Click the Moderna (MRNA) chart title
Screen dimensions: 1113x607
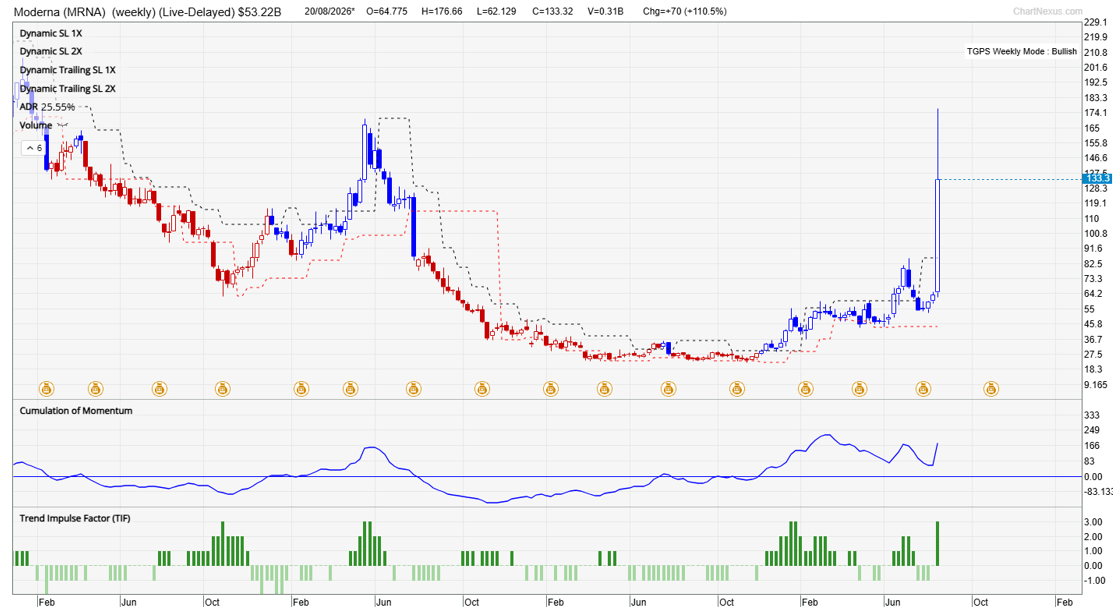(x=60, y=11)
